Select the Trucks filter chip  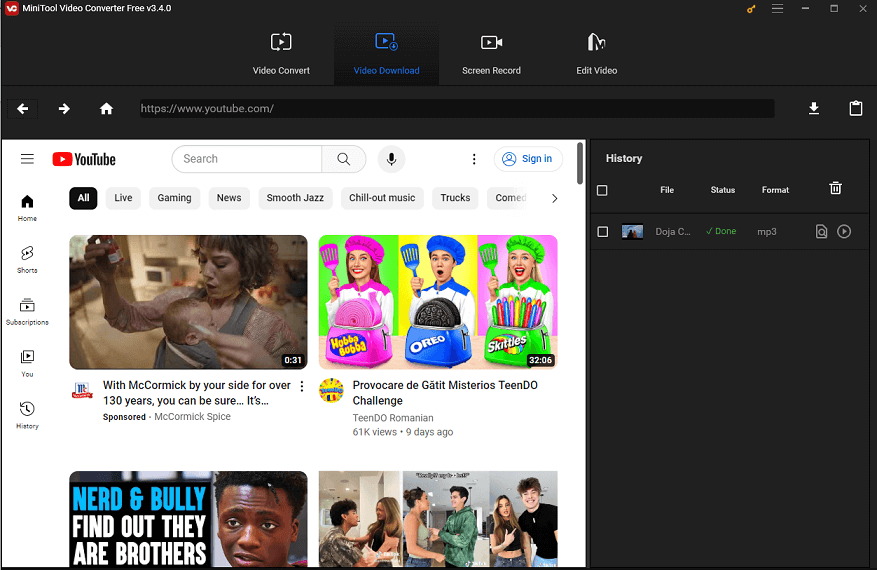pyautogui.click(x=455, y=198)
